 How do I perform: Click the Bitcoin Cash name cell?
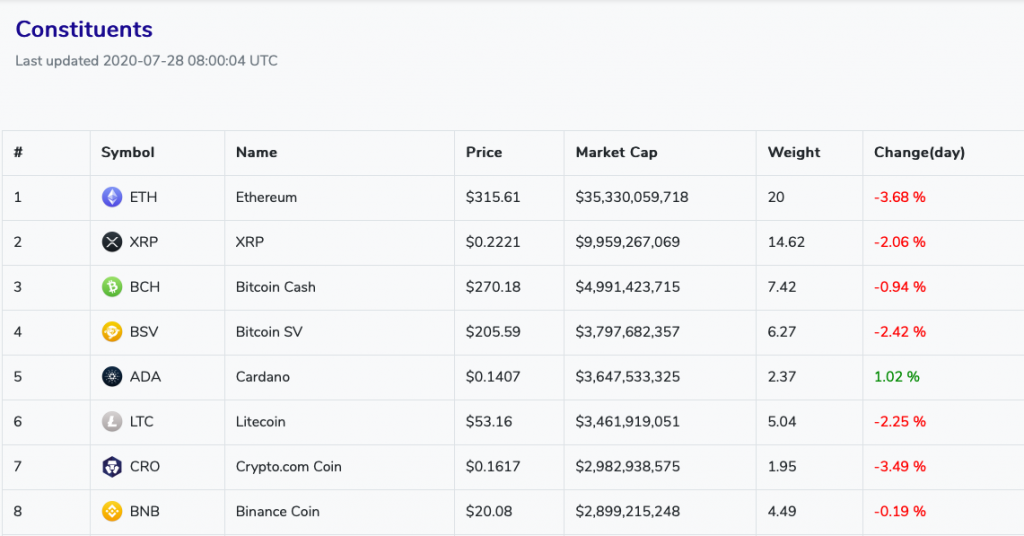[x=276, y=287]
